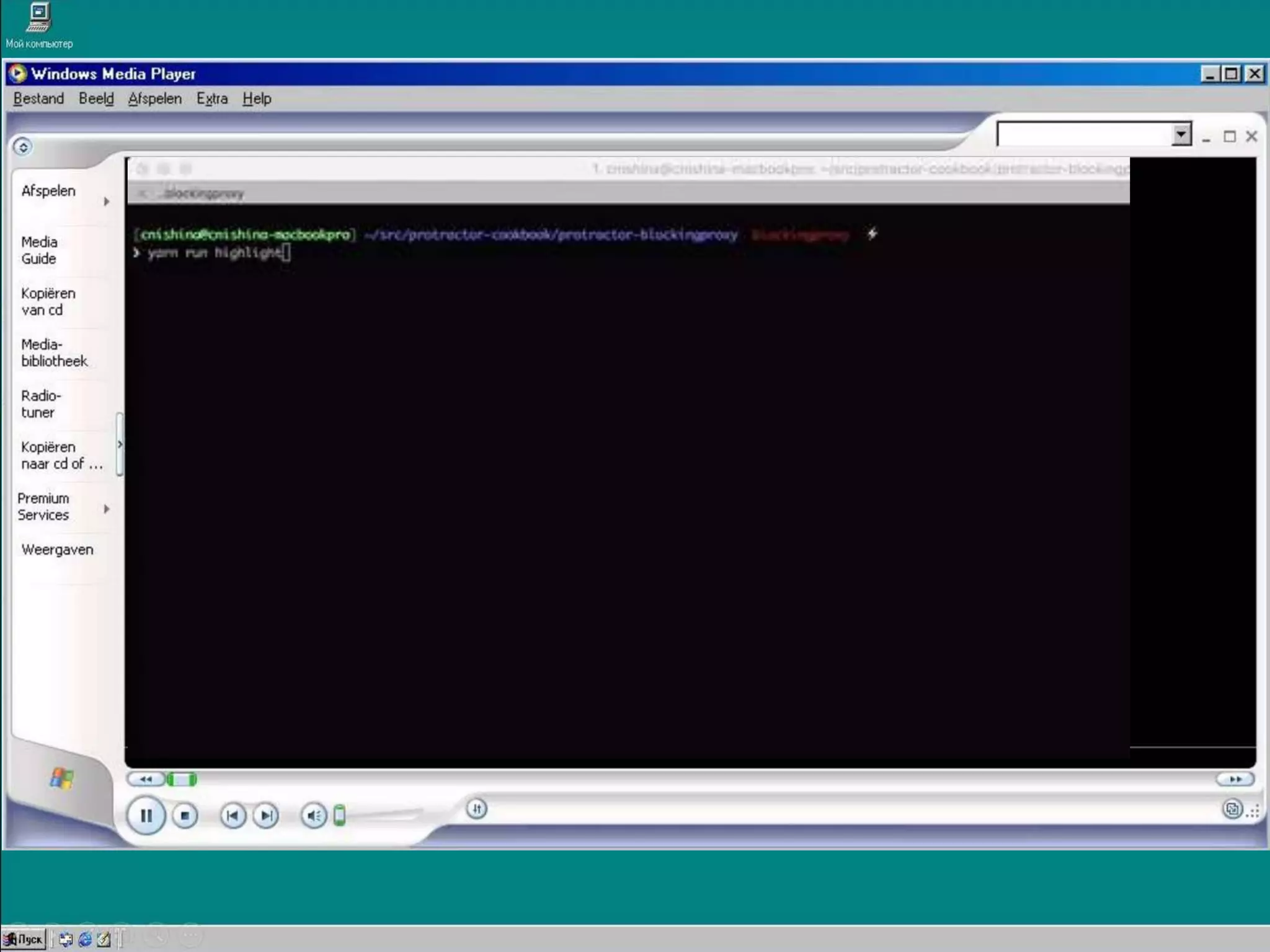Expand the Afspelen submenu arrow

click(x=107, y=201)
